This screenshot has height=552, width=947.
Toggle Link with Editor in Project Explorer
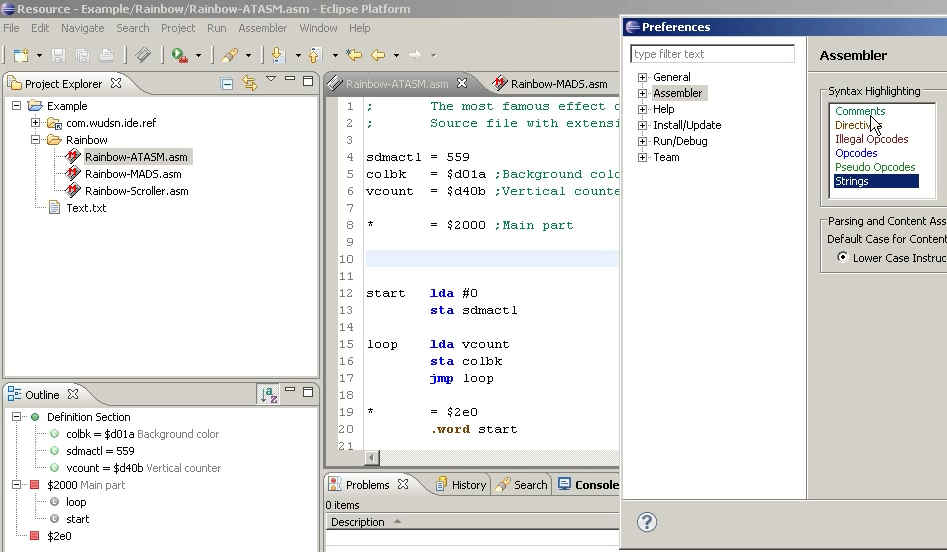point(250,83)
